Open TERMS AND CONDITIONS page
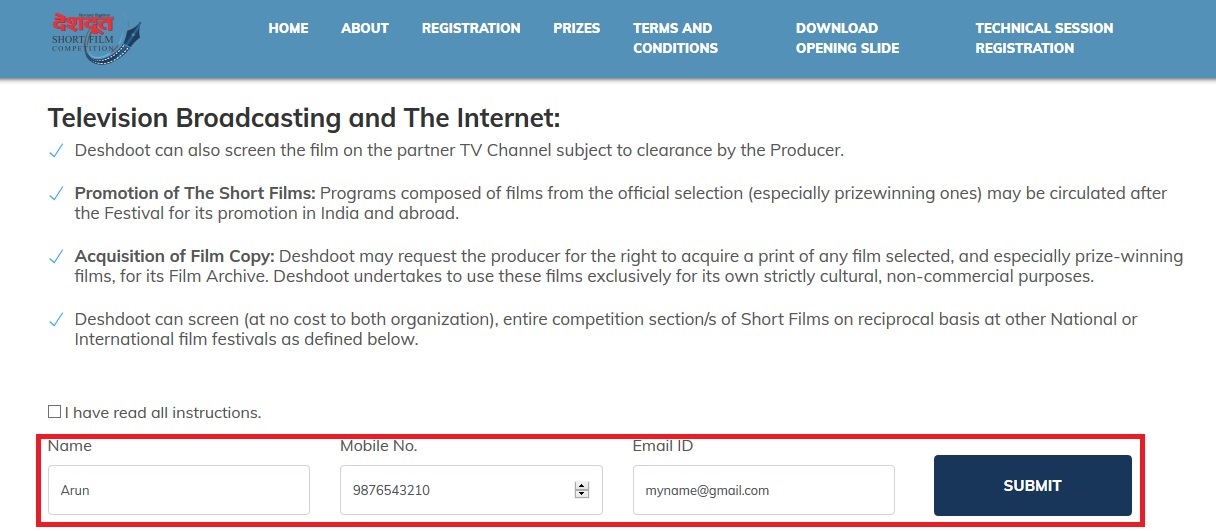The height and width of the screenshot is (531, 1216). [x=675, y=38]
